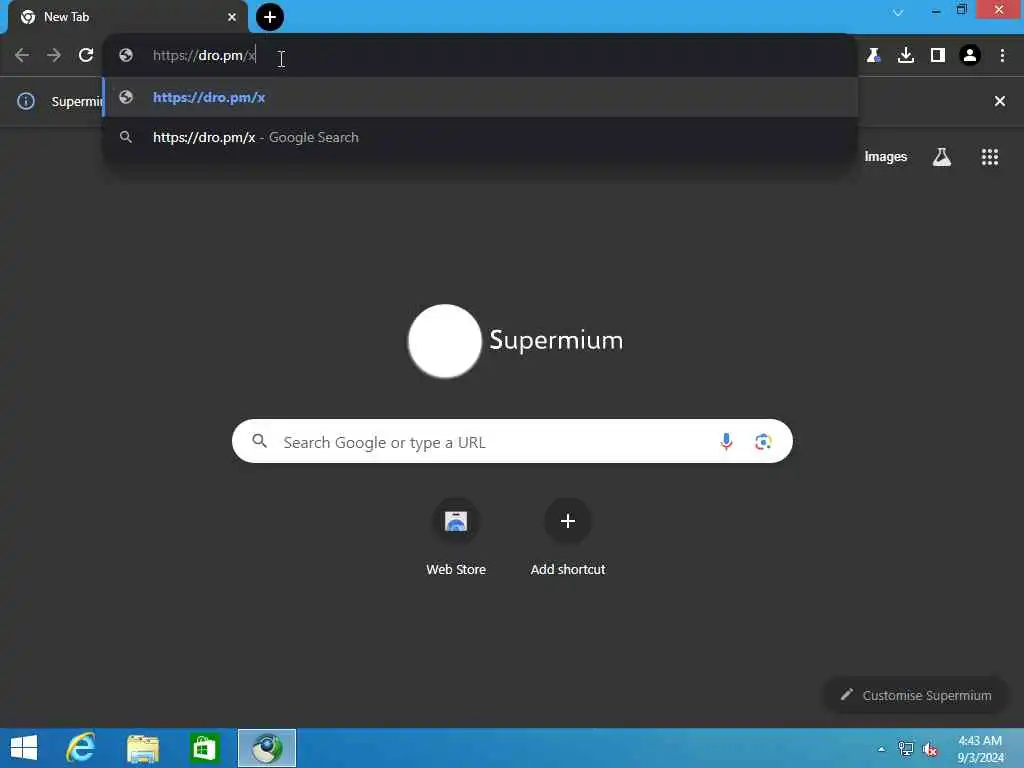Screen dimensions: 1024x768
Task: Click the muted volume tray icon
Action: click(x=930, y=749)
